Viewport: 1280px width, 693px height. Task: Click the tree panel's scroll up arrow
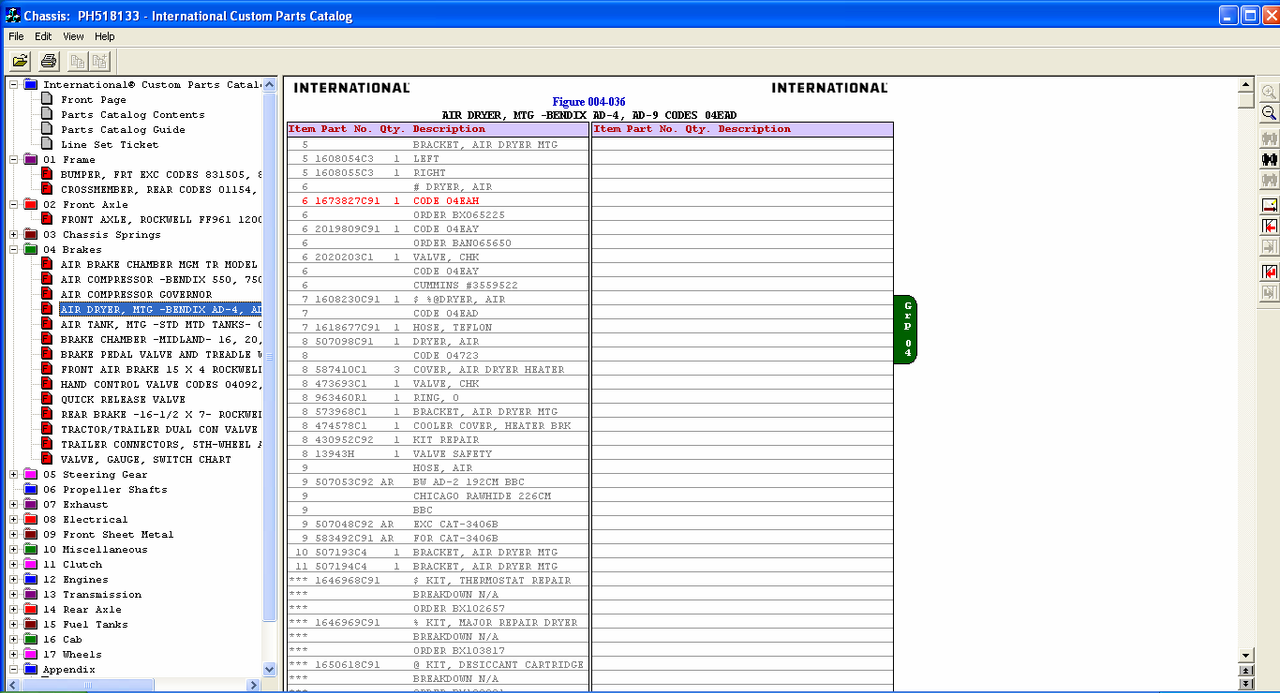pos(269,85)
